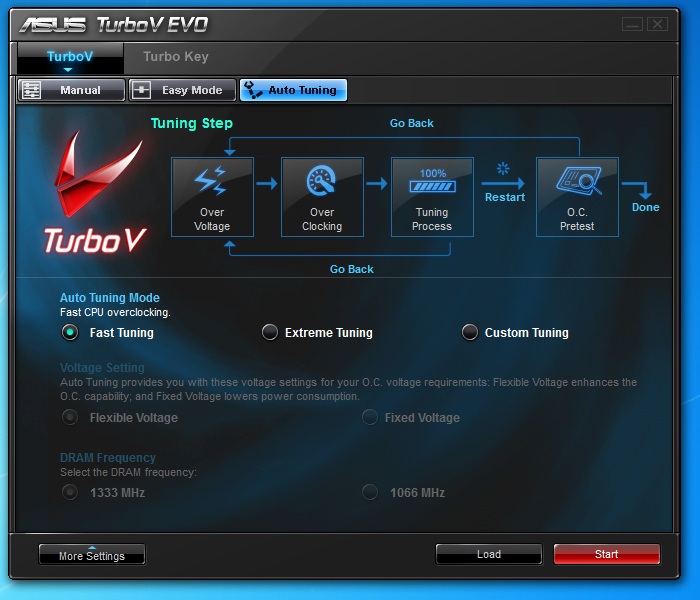Viewport: 700px width, 600px height.
Task: Click the Voltage Setting heading
Action: 102,368
